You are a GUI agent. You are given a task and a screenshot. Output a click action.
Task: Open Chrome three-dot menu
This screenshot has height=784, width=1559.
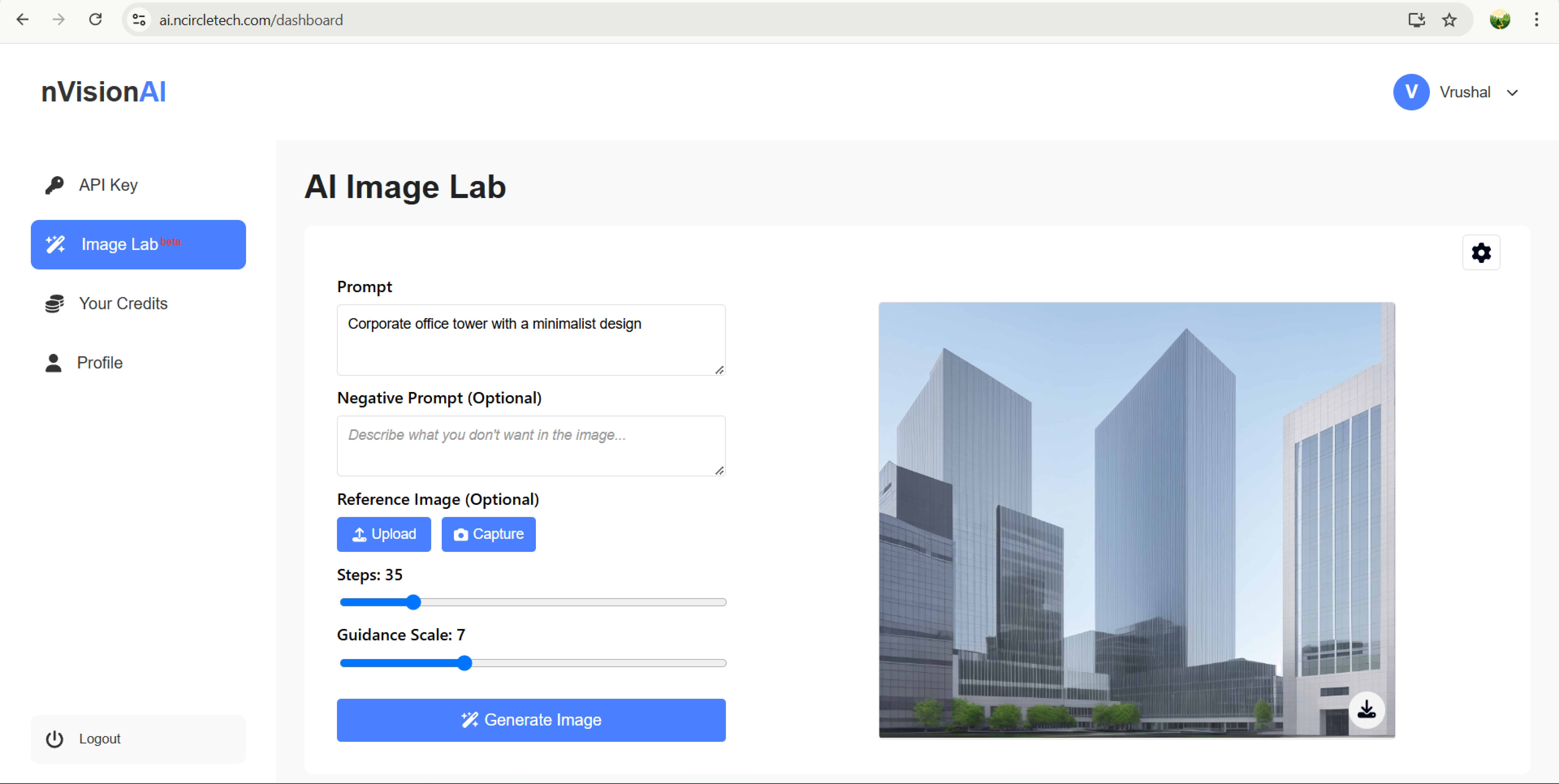click(x=1536, y=20)
